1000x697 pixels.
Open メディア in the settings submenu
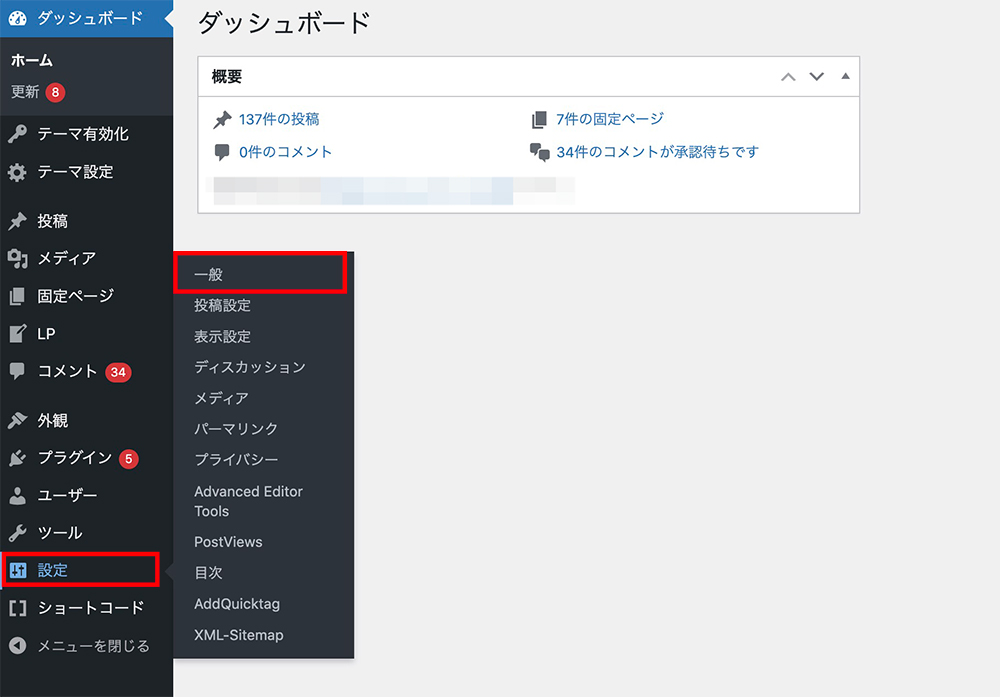tap(221, 398)
